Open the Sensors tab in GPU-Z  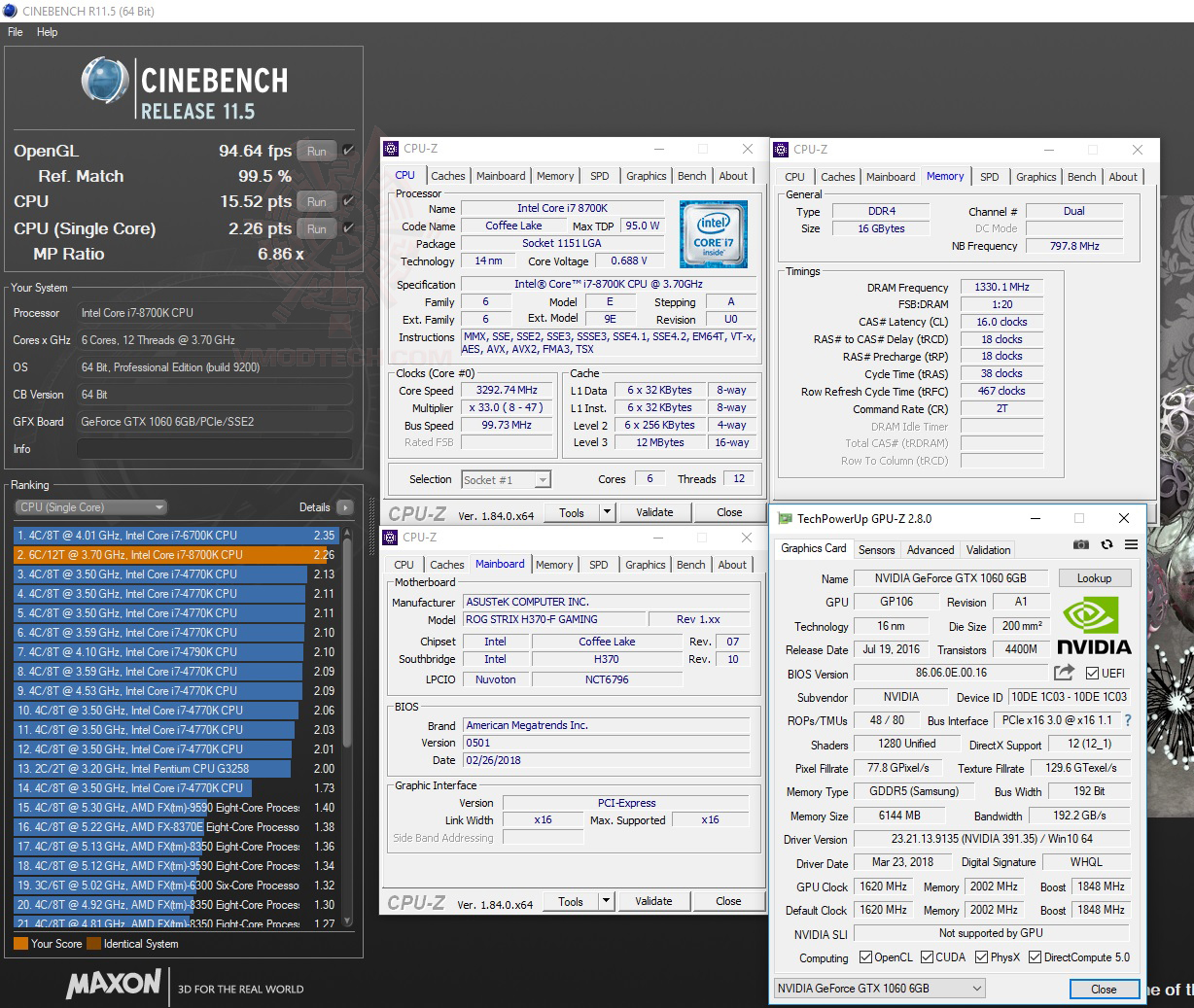876,549
